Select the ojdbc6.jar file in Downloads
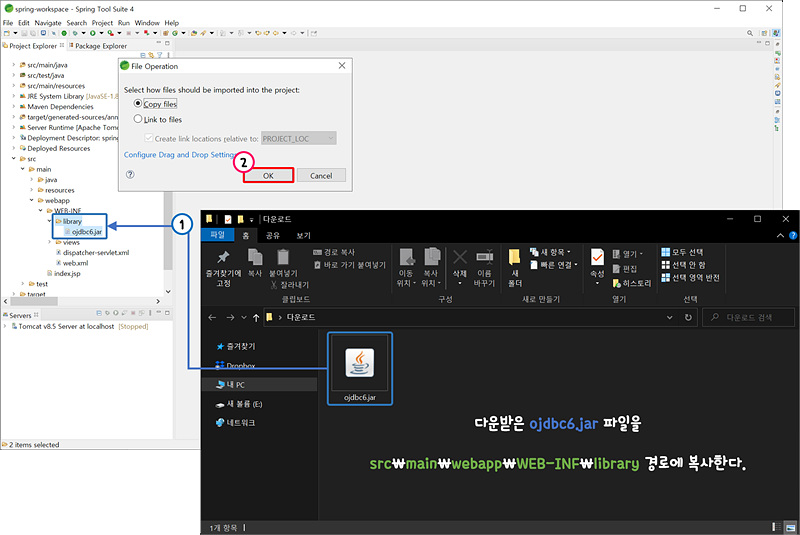 360,369
